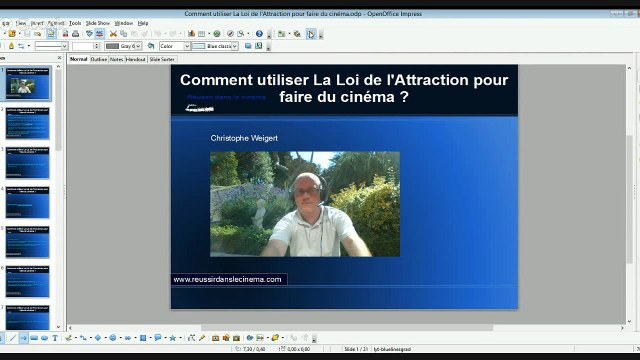The width and height of the screenshot is (640, 360).
Task: Select the Basic Shapes diamond tool
Action: pyautogui.click(x=98, y=338)
